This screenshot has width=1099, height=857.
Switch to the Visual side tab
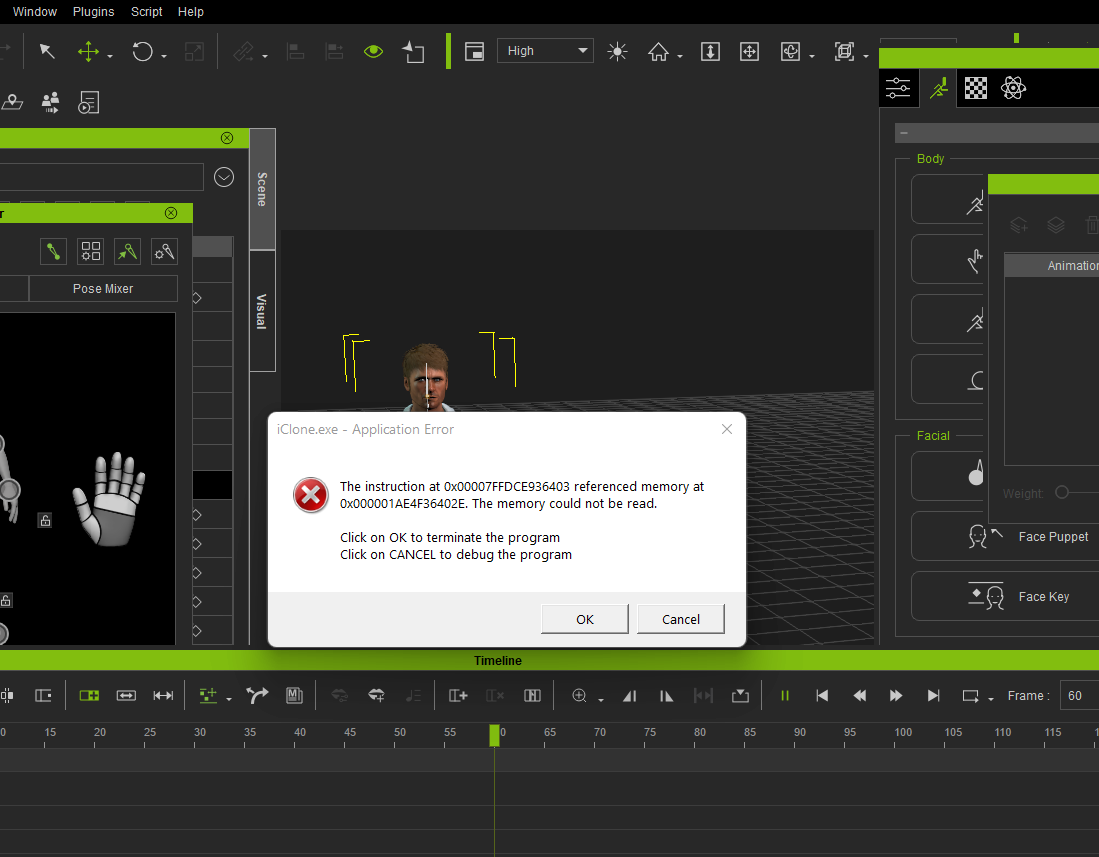tap(262, 311)
